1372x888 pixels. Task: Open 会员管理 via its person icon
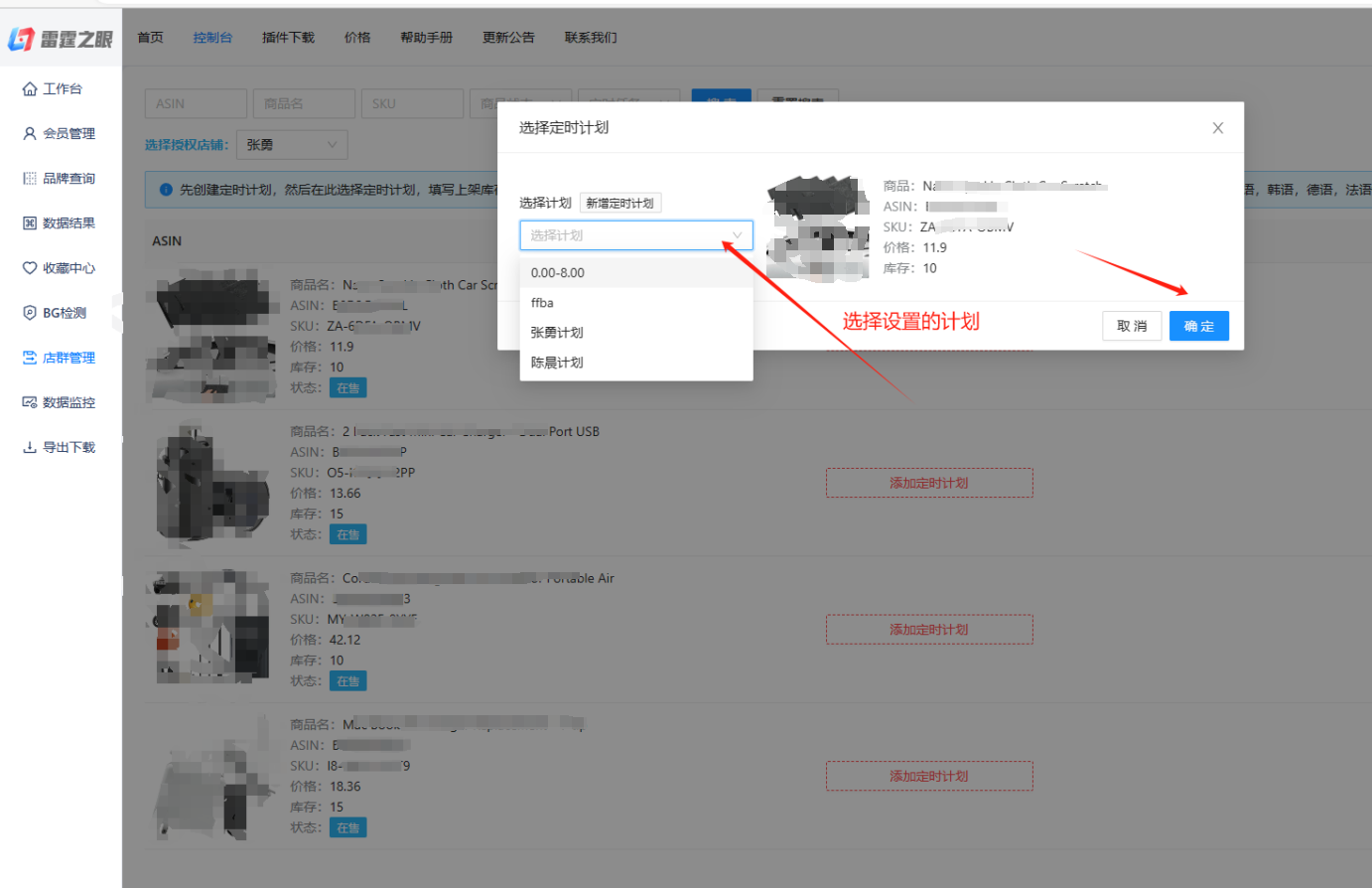[x=30, y=134]
